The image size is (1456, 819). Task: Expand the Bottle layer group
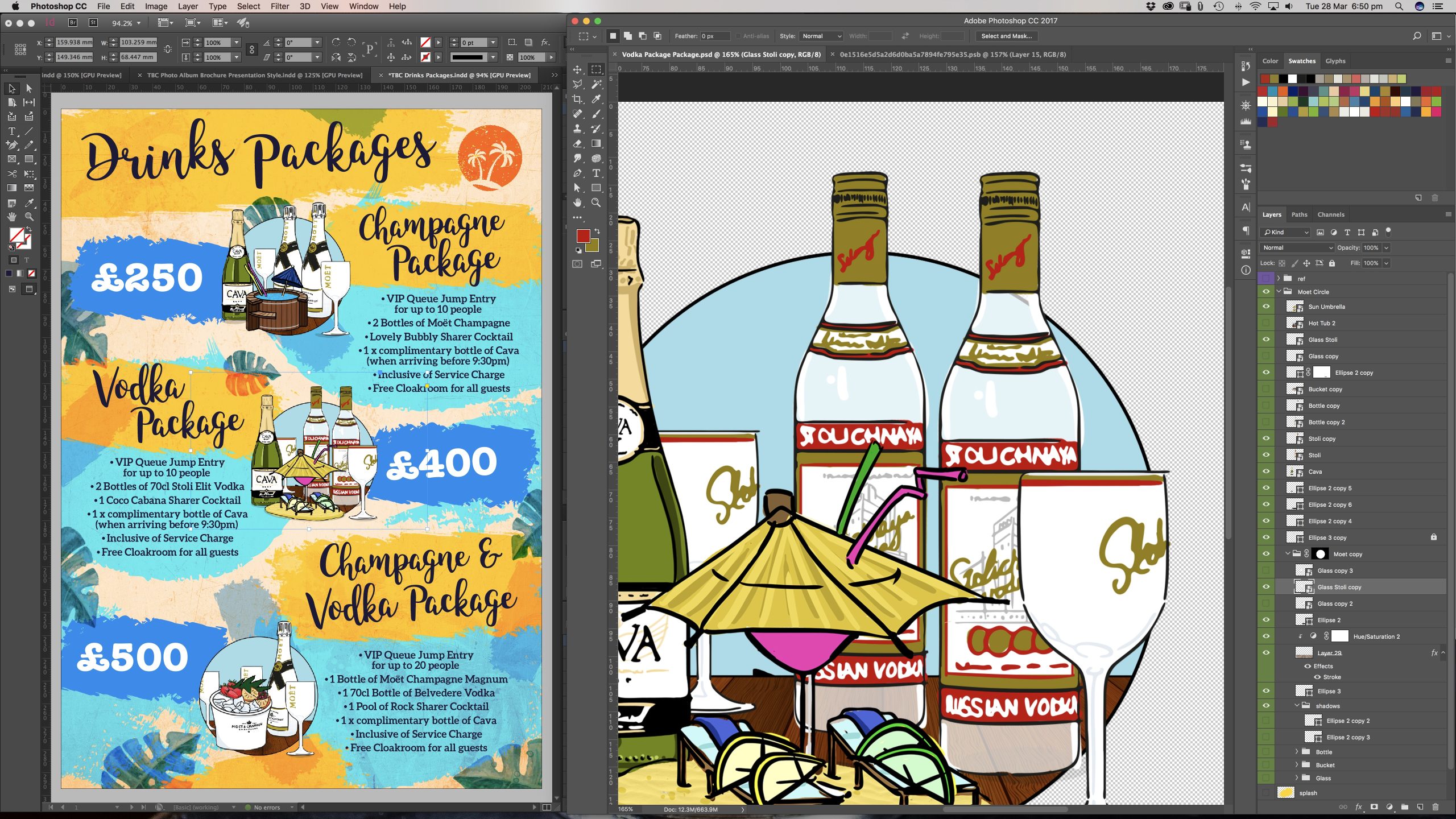(x=1297, y=752)
